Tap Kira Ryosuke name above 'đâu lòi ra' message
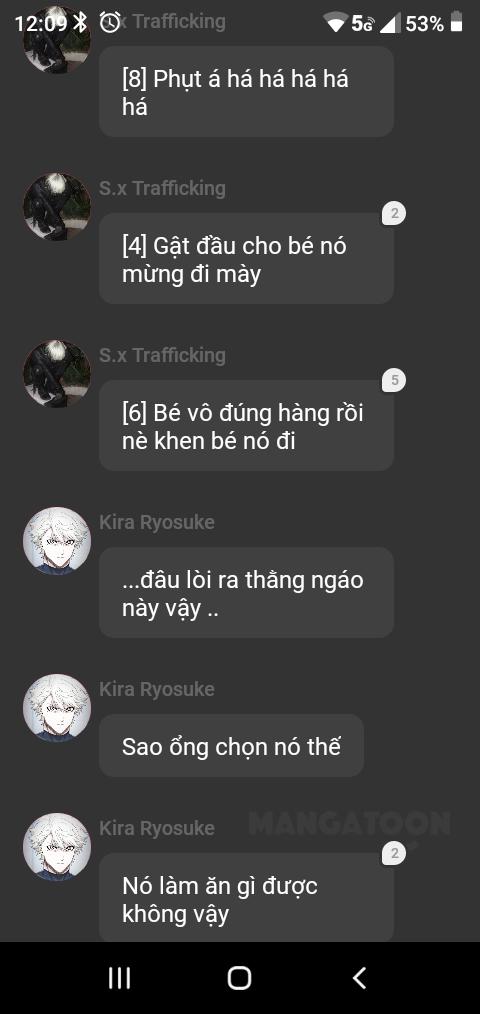480x1014 pixels. pyautogui.click(x=157, y=522)
